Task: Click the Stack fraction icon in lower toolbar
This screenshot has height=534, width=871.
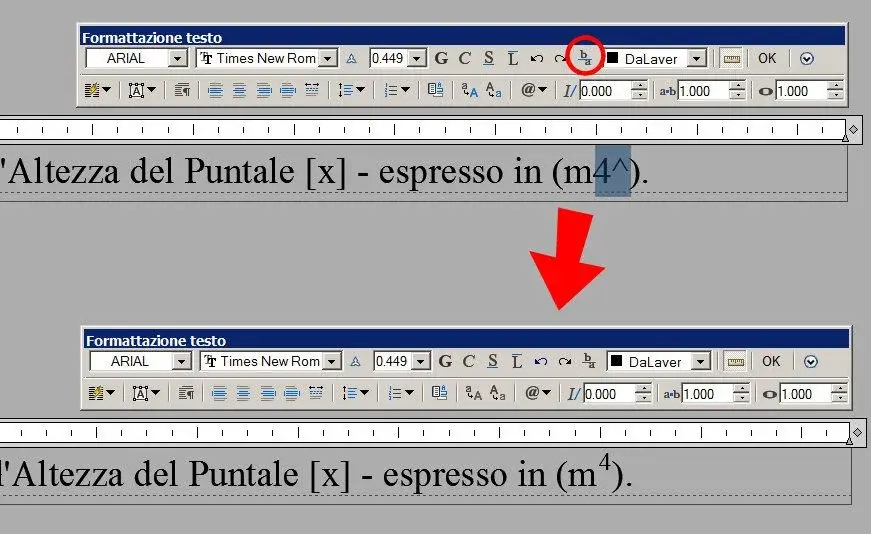Action: click(x=589, y=361)
